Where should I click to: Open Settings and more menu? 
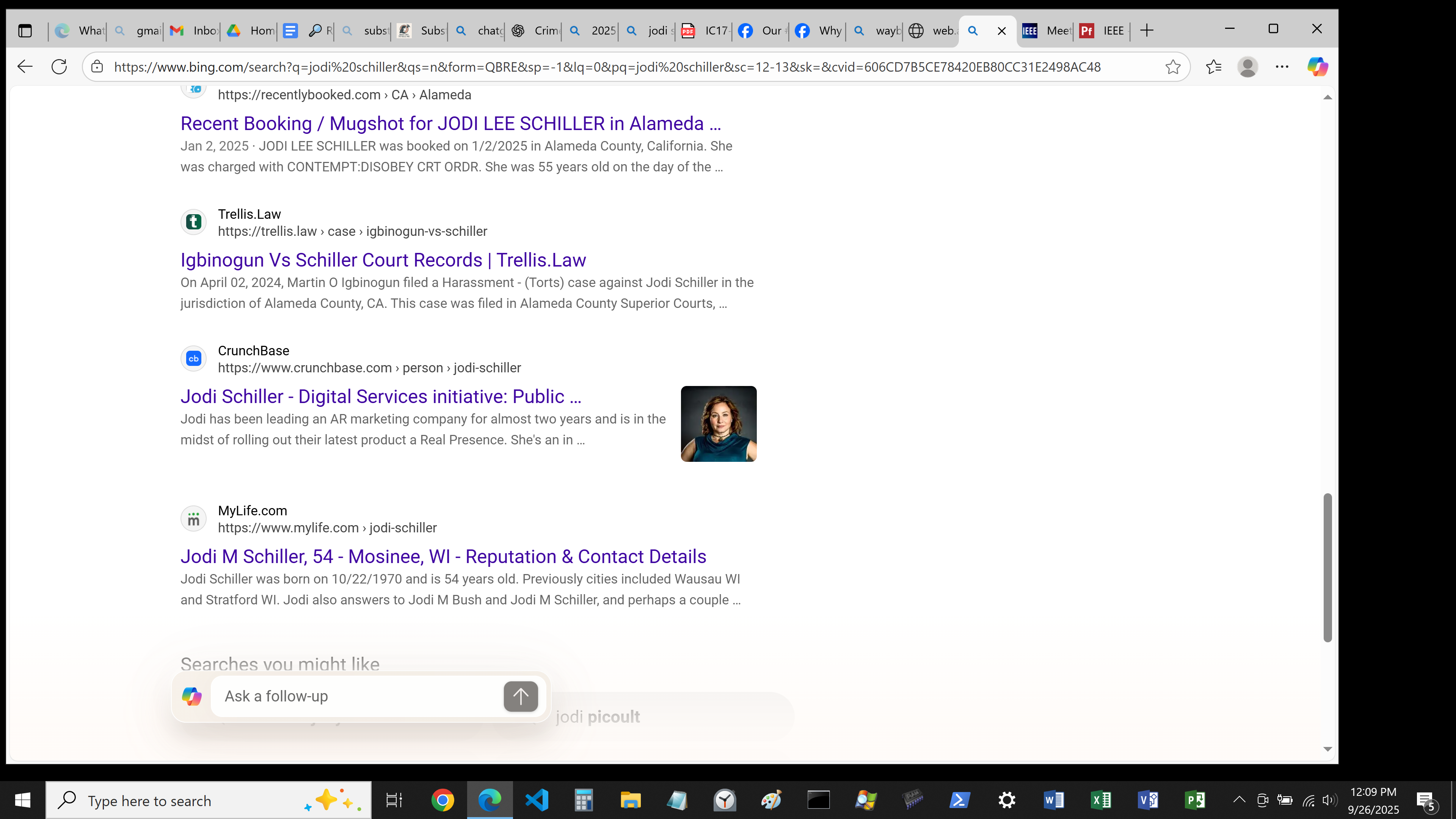click(x=1282, y=67)
